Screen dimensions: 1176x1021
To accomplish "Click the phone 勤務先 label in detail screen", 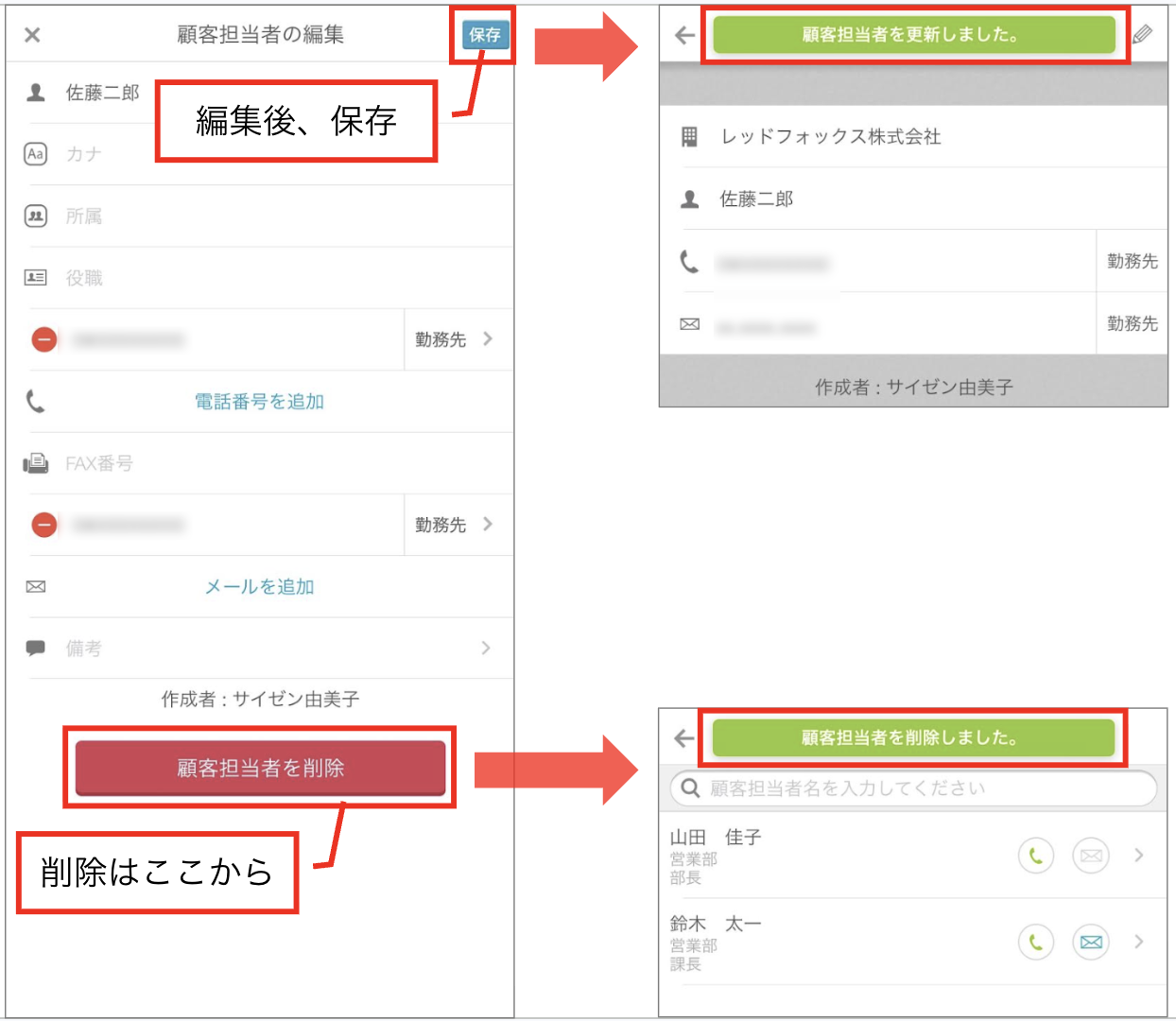I will click(x=1133, y=262).
